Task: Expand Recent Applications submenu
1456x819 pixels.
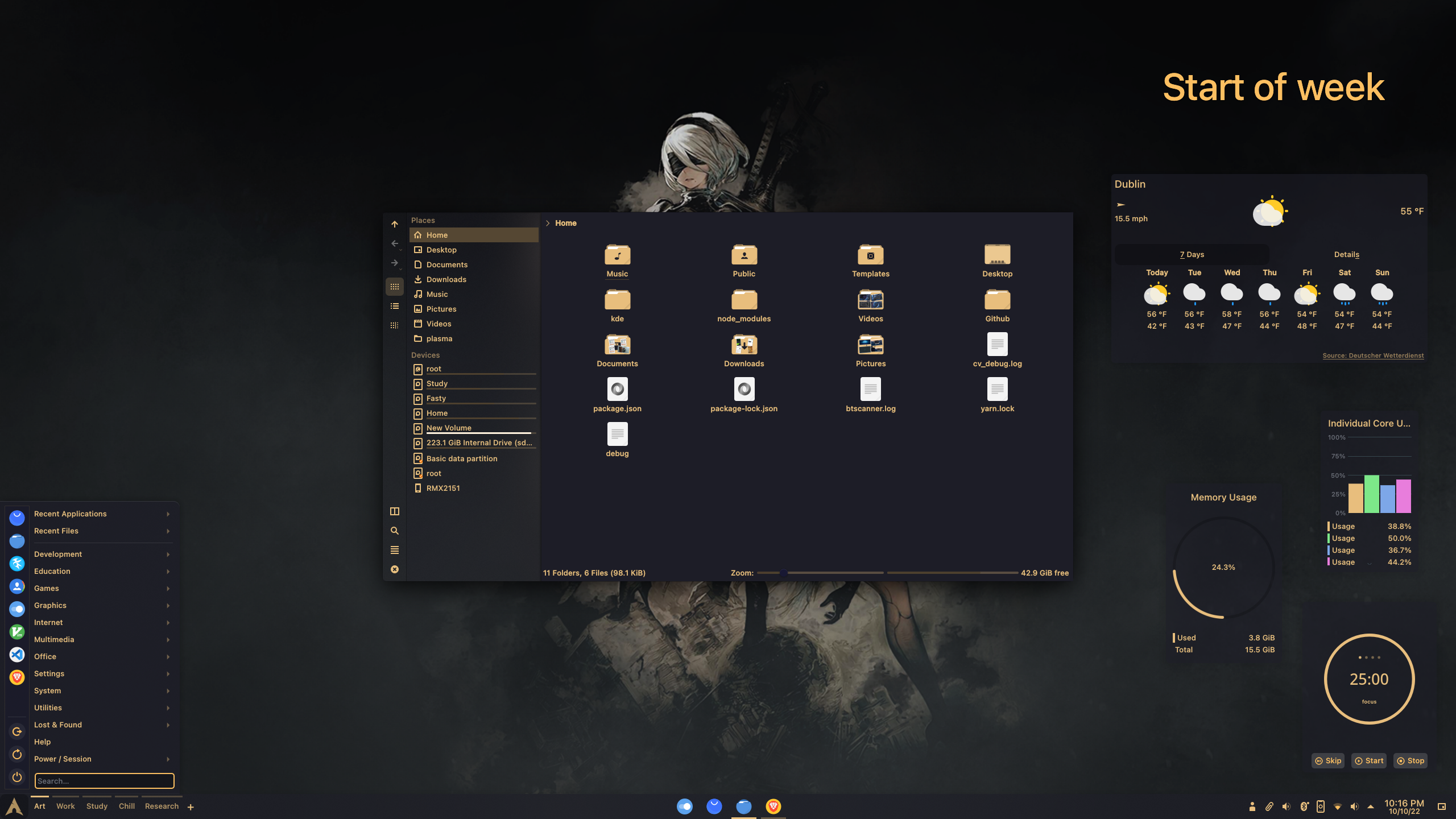Action: (102, 514)
